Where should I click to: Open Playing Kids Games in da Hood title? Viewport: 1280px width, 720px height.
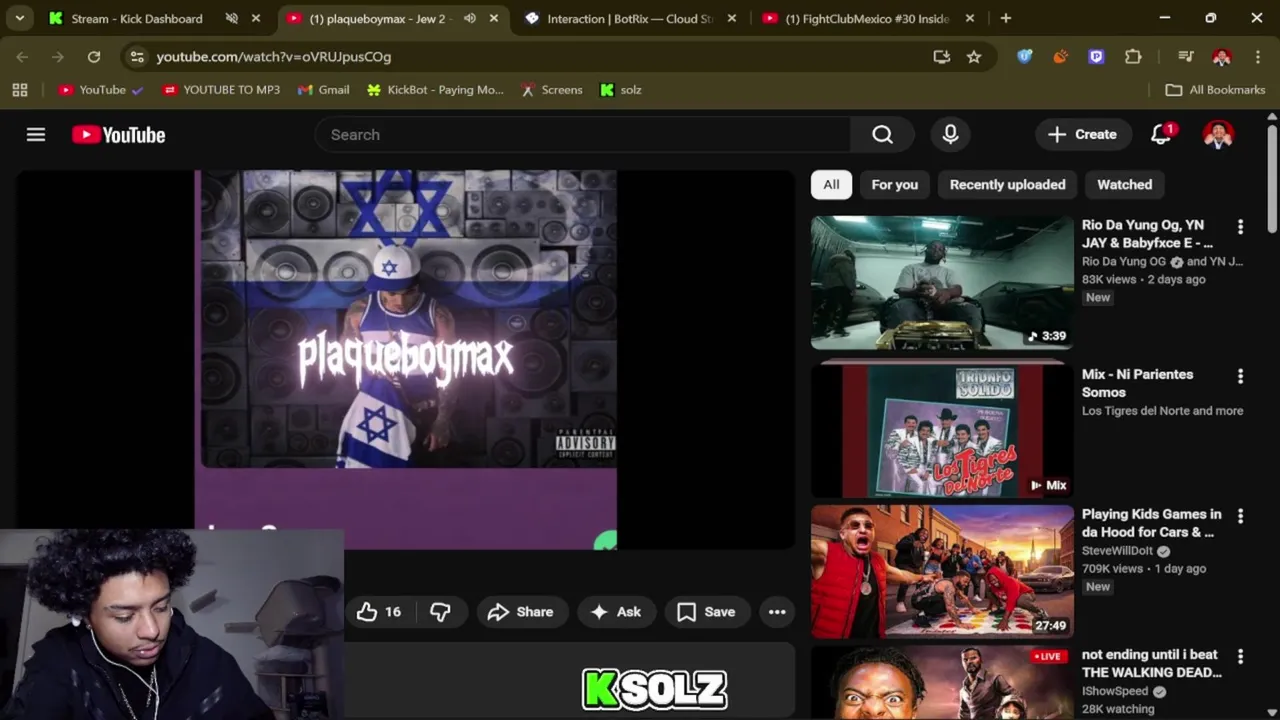point(1151,523)
